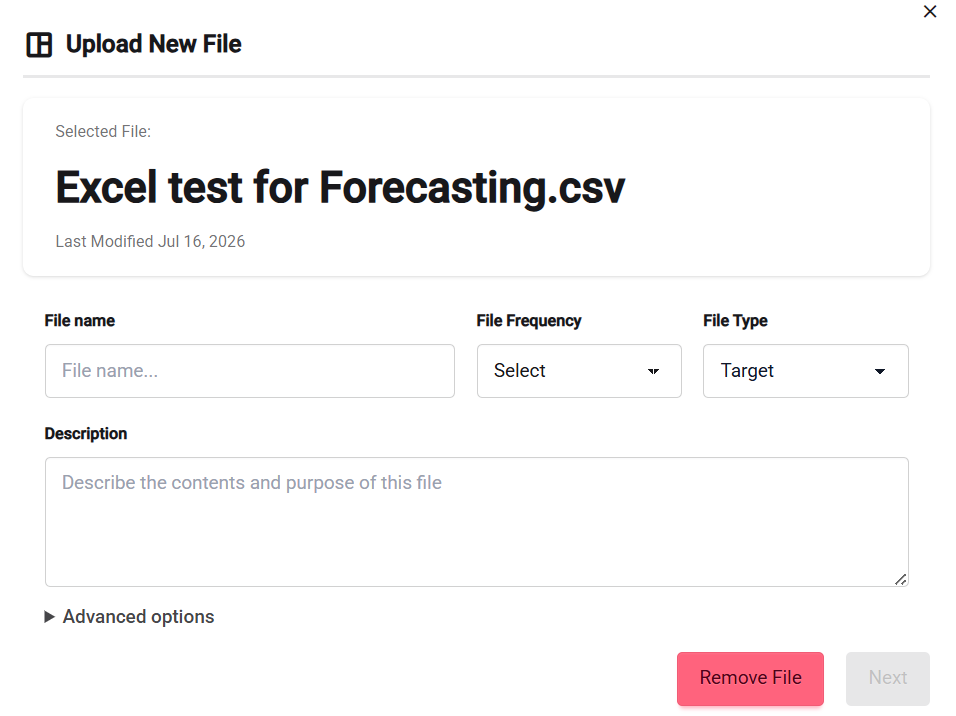Close the Upload New File dialog
The width and height of the screenshot is (956, 716).
click(x=929, y=12)
